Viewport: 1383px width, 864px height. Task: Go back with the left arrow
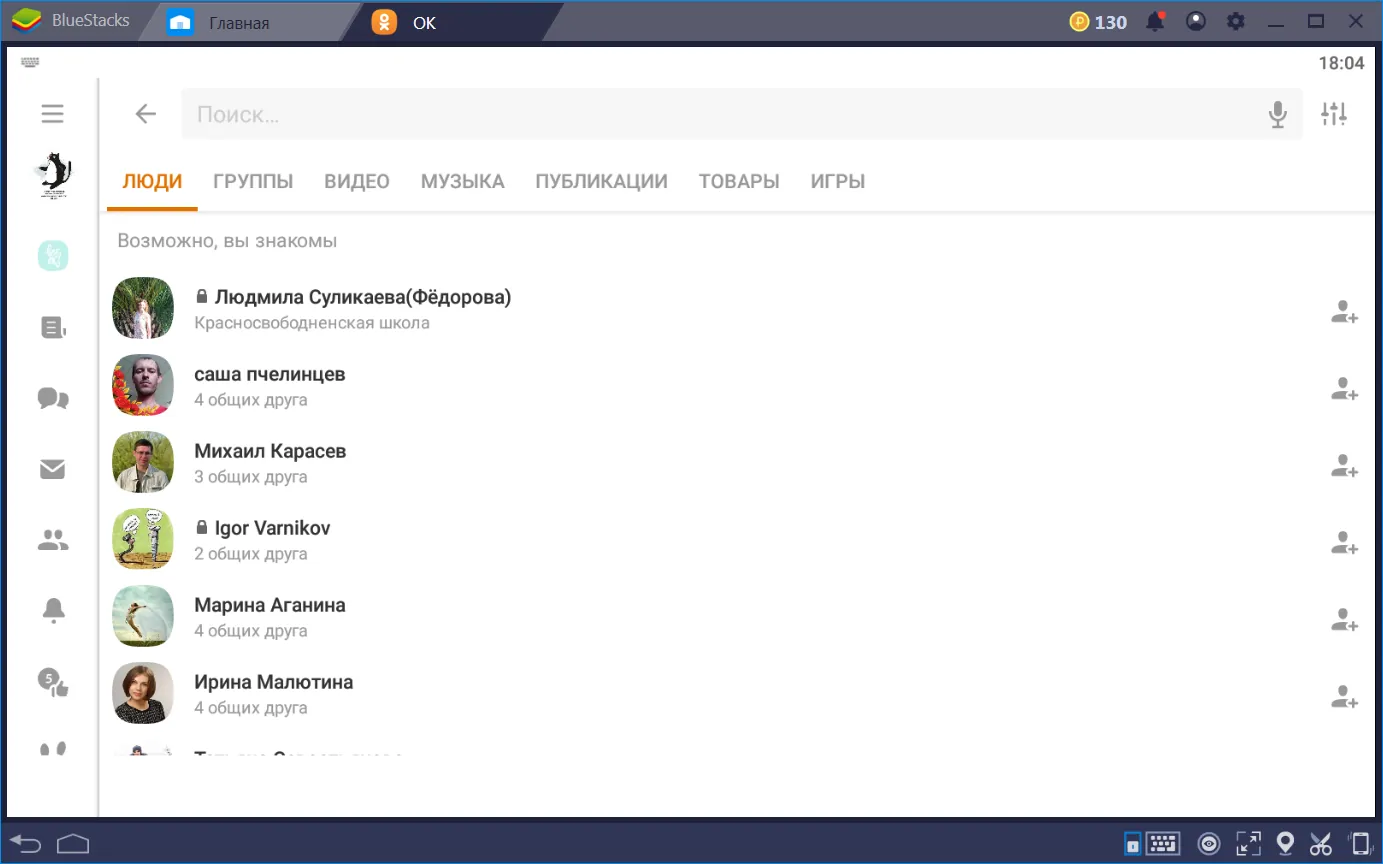pyautogui.click(x=146, y=114)
